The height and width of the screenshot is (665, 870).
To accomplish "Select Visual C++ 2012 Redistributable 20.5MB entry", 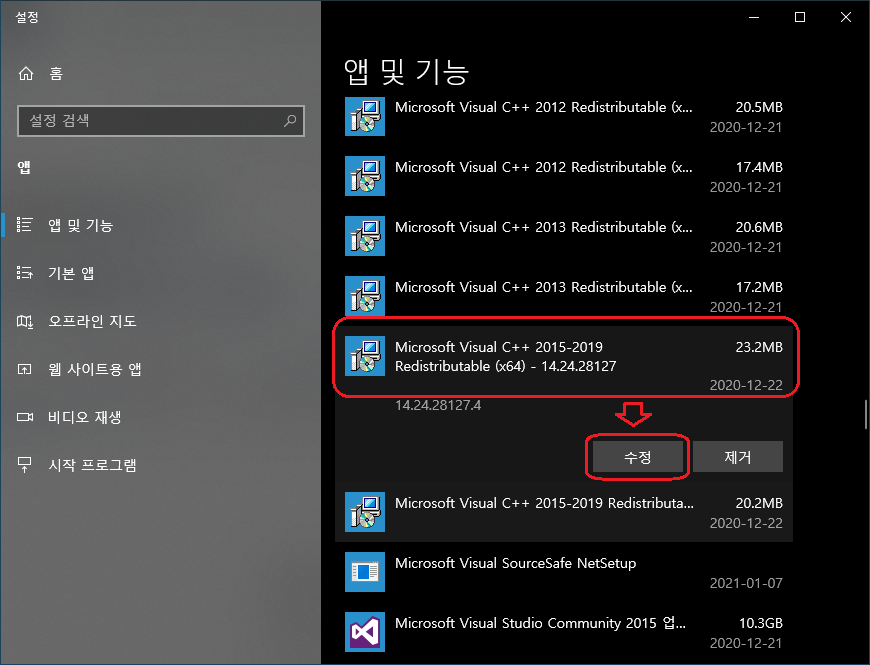I will coord(564,116).
